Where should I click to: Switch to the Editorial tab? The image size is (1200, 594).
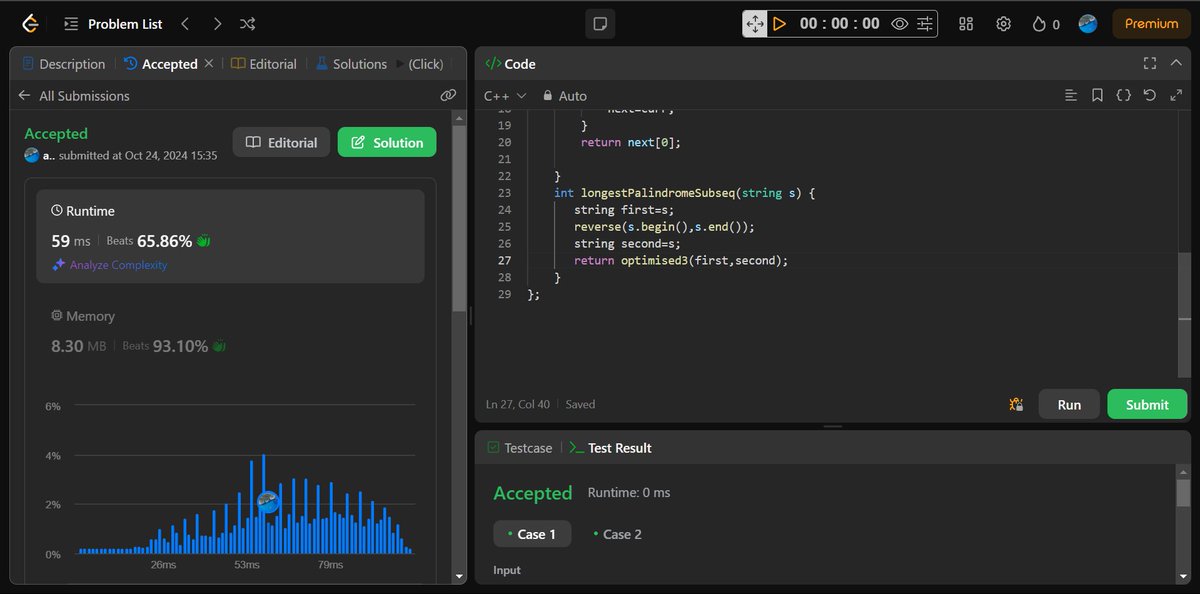tap(264, 64)
